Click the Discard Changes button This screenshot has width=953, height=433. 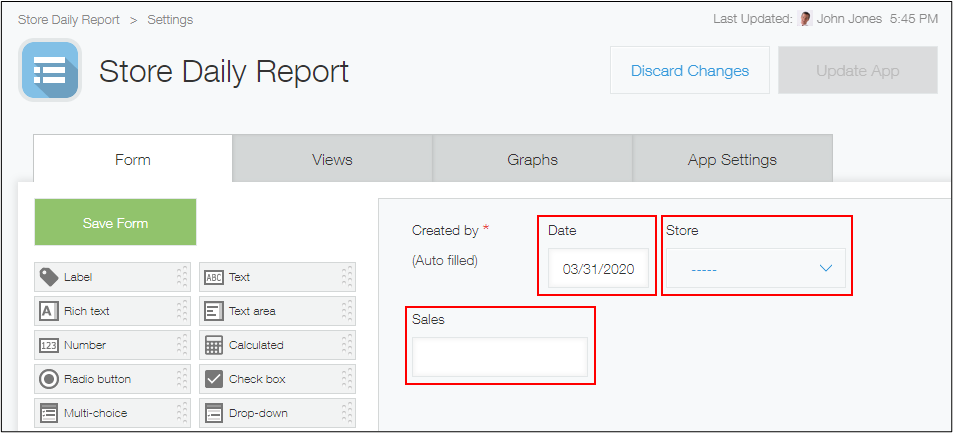[689, 71]
